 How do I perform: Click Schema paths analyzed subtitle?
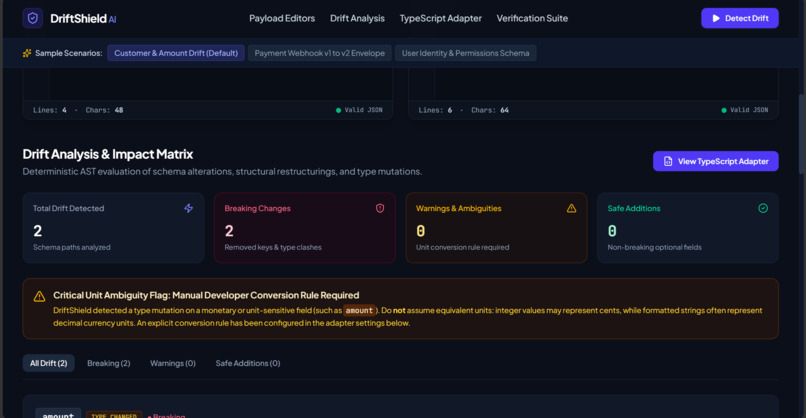71,247
